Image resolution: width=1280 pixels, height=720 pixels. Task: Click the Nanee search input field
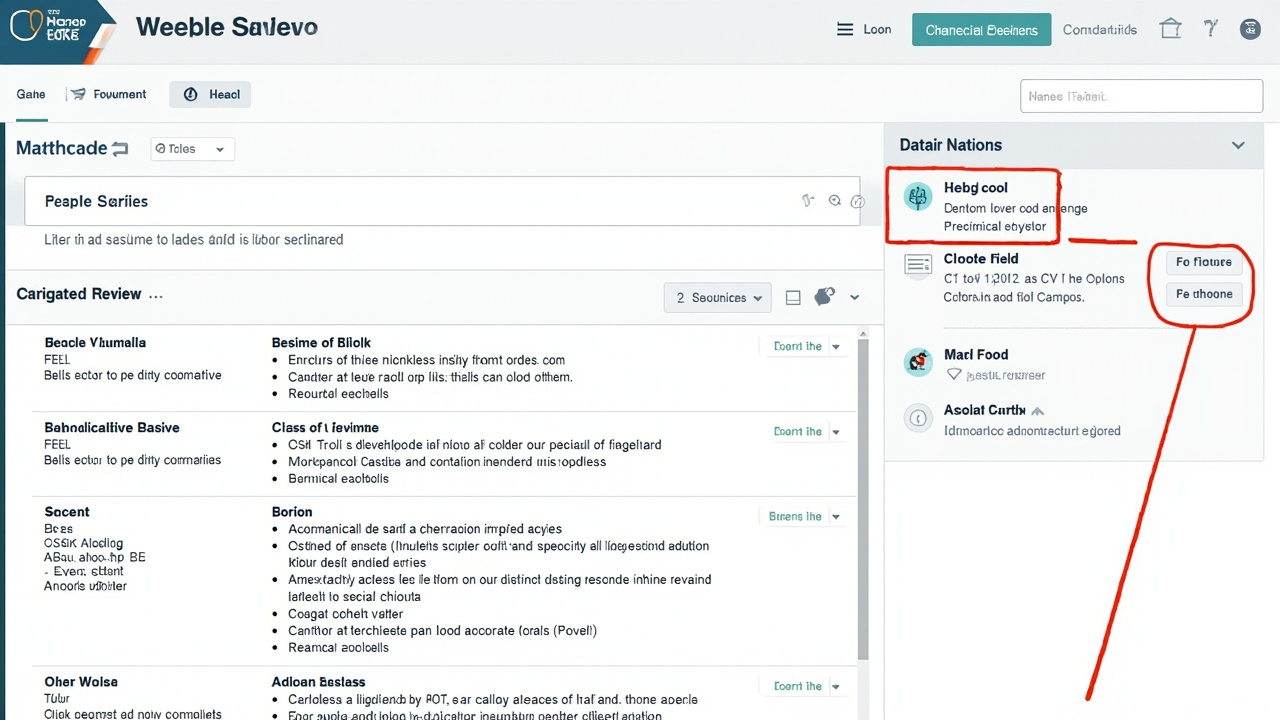click(x=1141, y=95)
